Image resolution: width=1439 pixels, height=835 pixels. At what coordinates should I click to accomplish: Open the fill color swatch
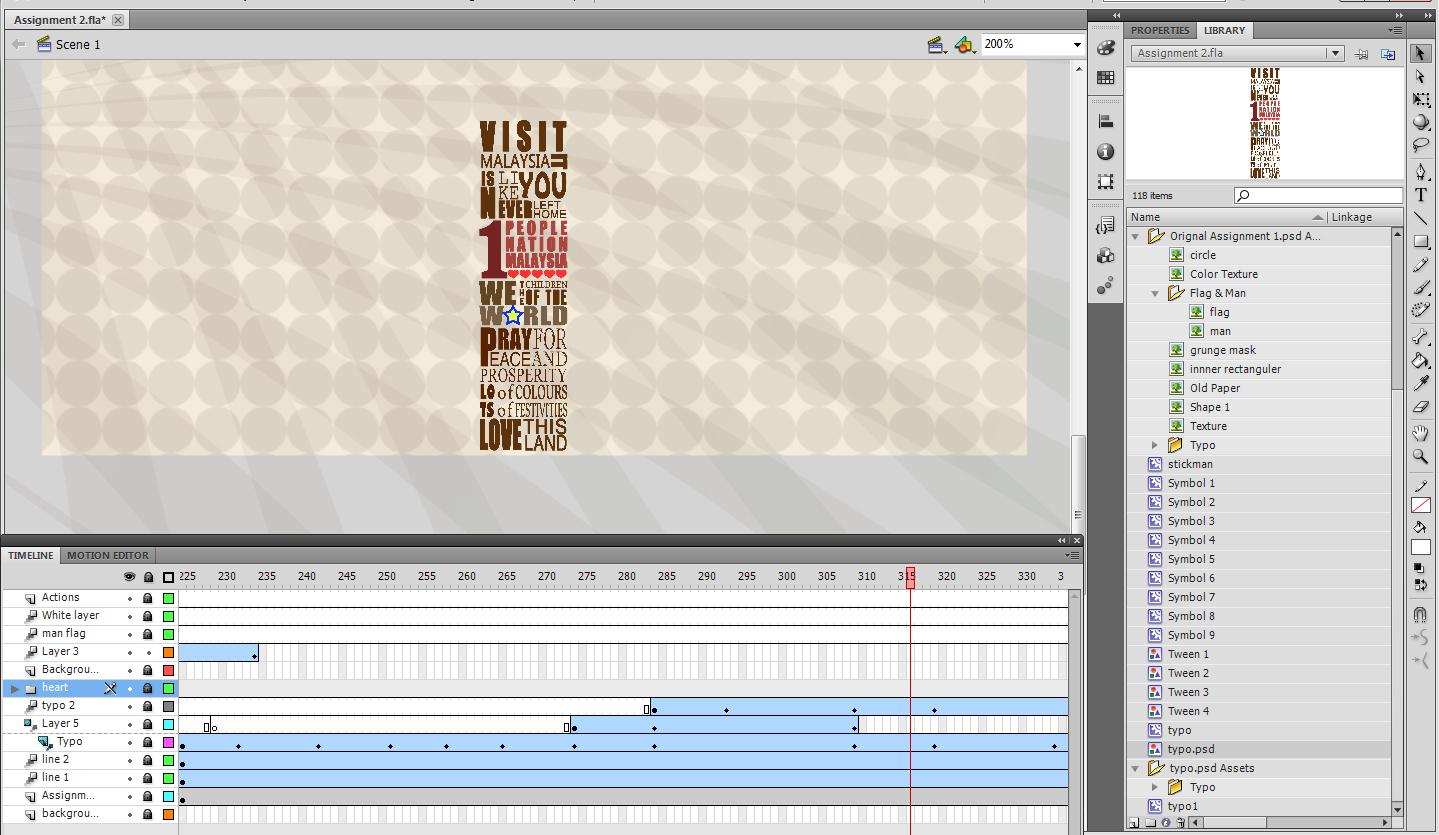(1420, 547)
